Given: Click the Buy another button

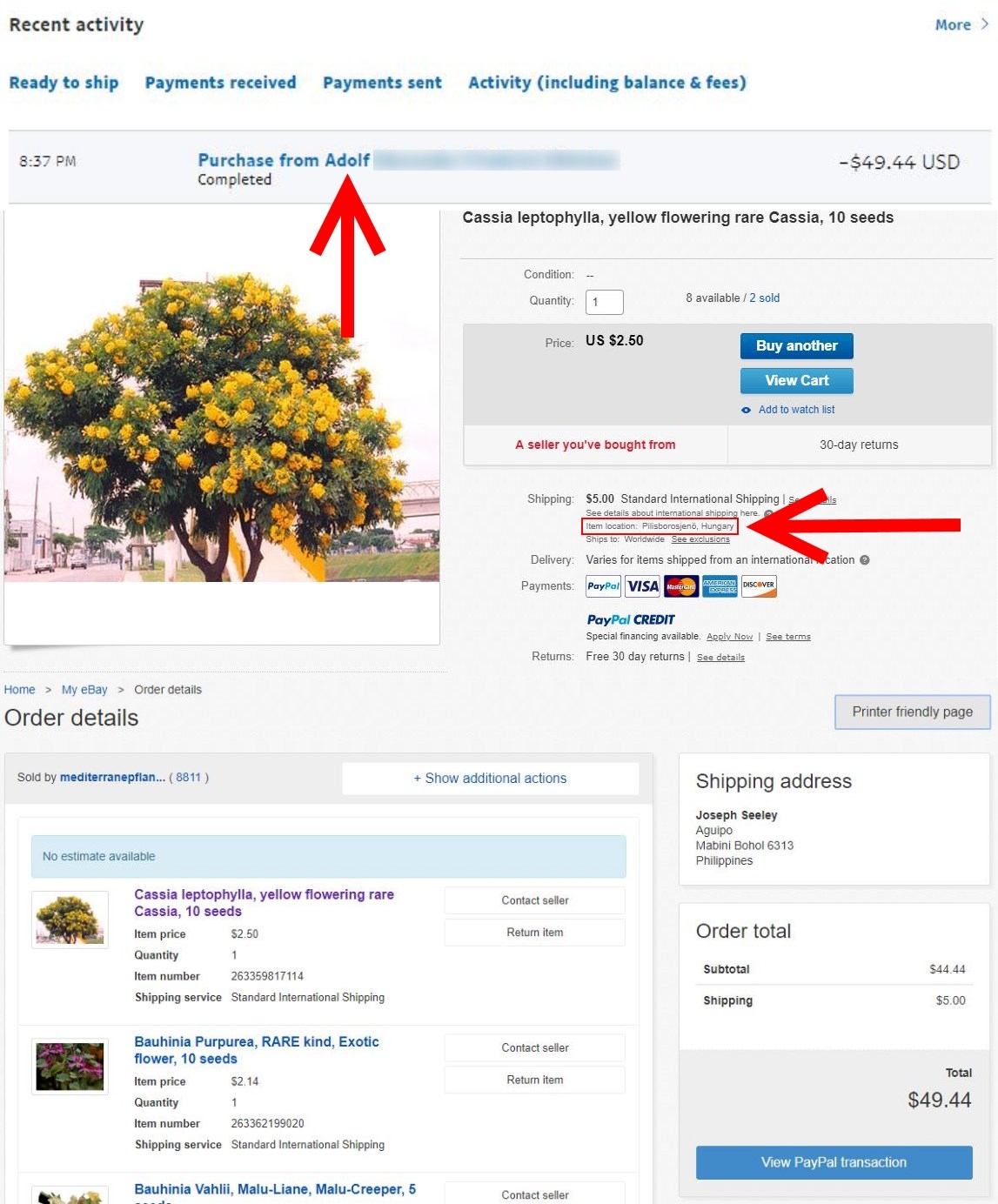Looking at the screenshot, I should pos(797,346).
